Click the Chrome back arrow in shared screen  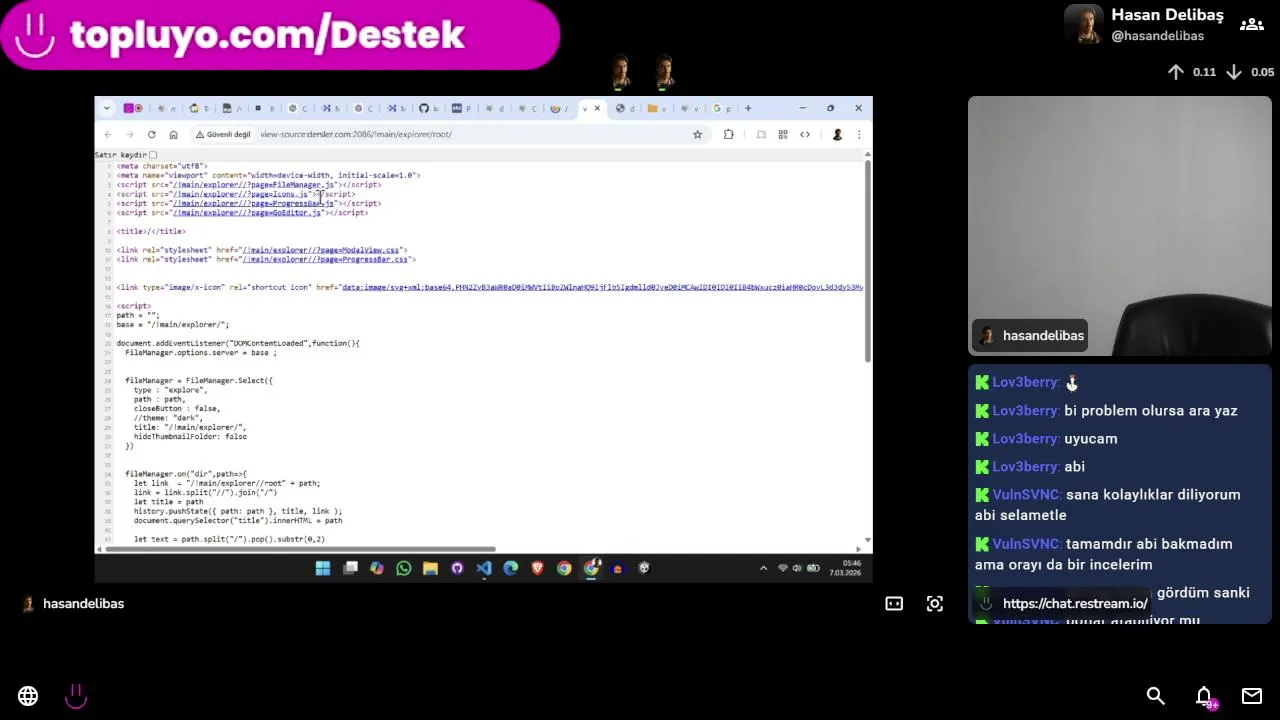[108, 134]
